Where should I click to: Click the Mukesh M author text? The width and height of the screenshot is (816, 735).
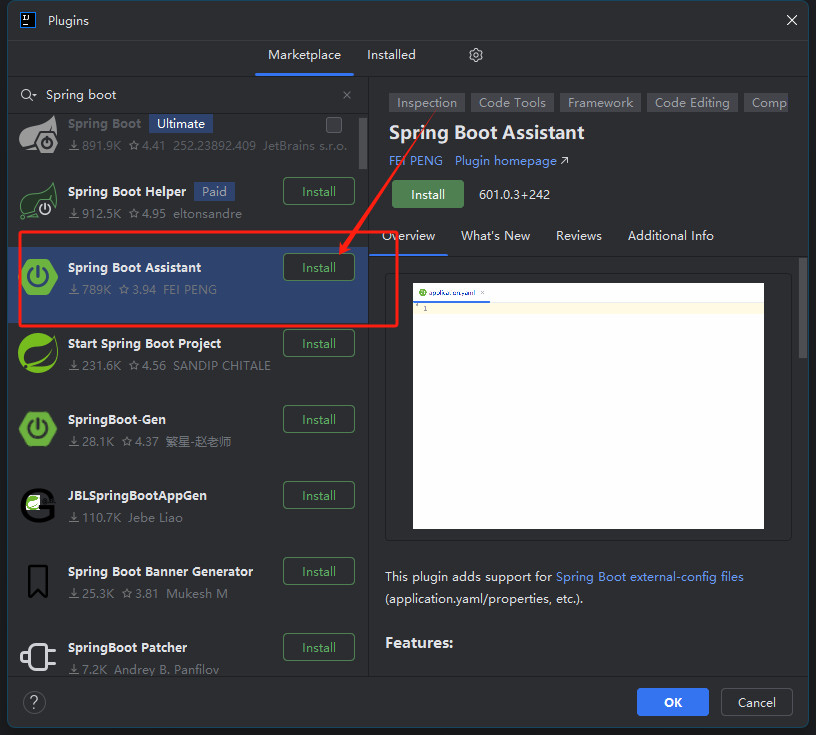point(197,594)
